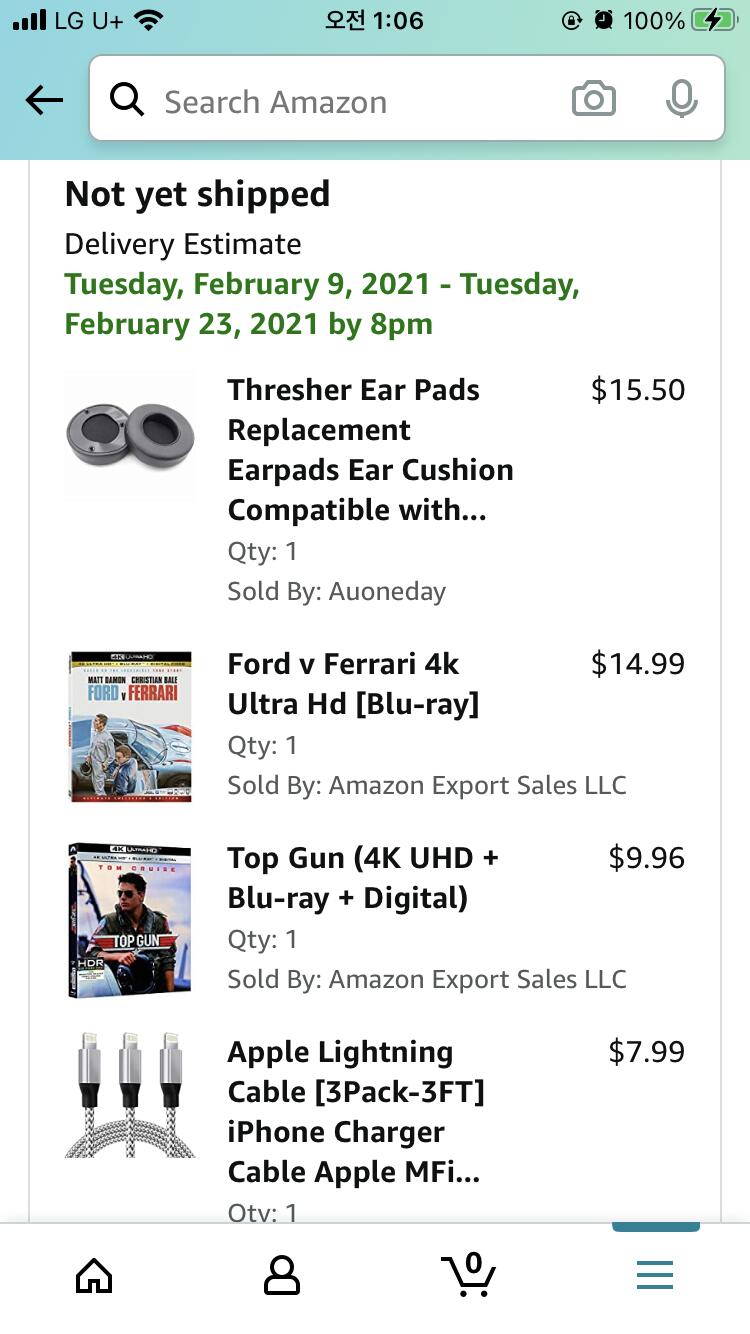The width and height of the screenshot is (750, 1334).
Task: Open Thresher Ear Pads product thumbnail
Action: click(x=130, y=436)
